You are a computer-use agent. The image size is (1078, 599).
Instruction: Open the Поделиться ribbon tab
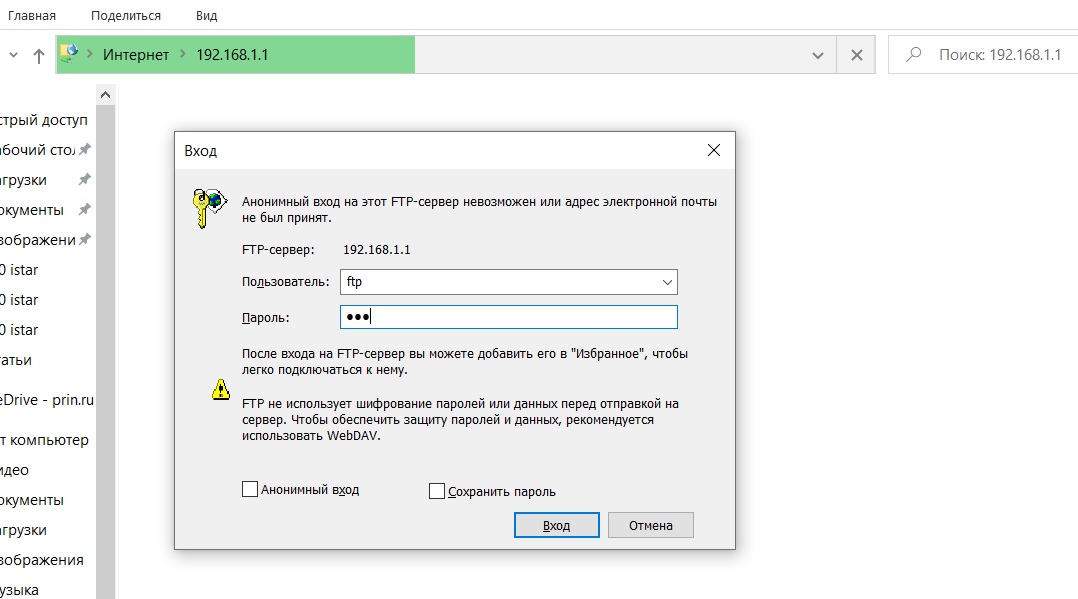coord(126,15)
